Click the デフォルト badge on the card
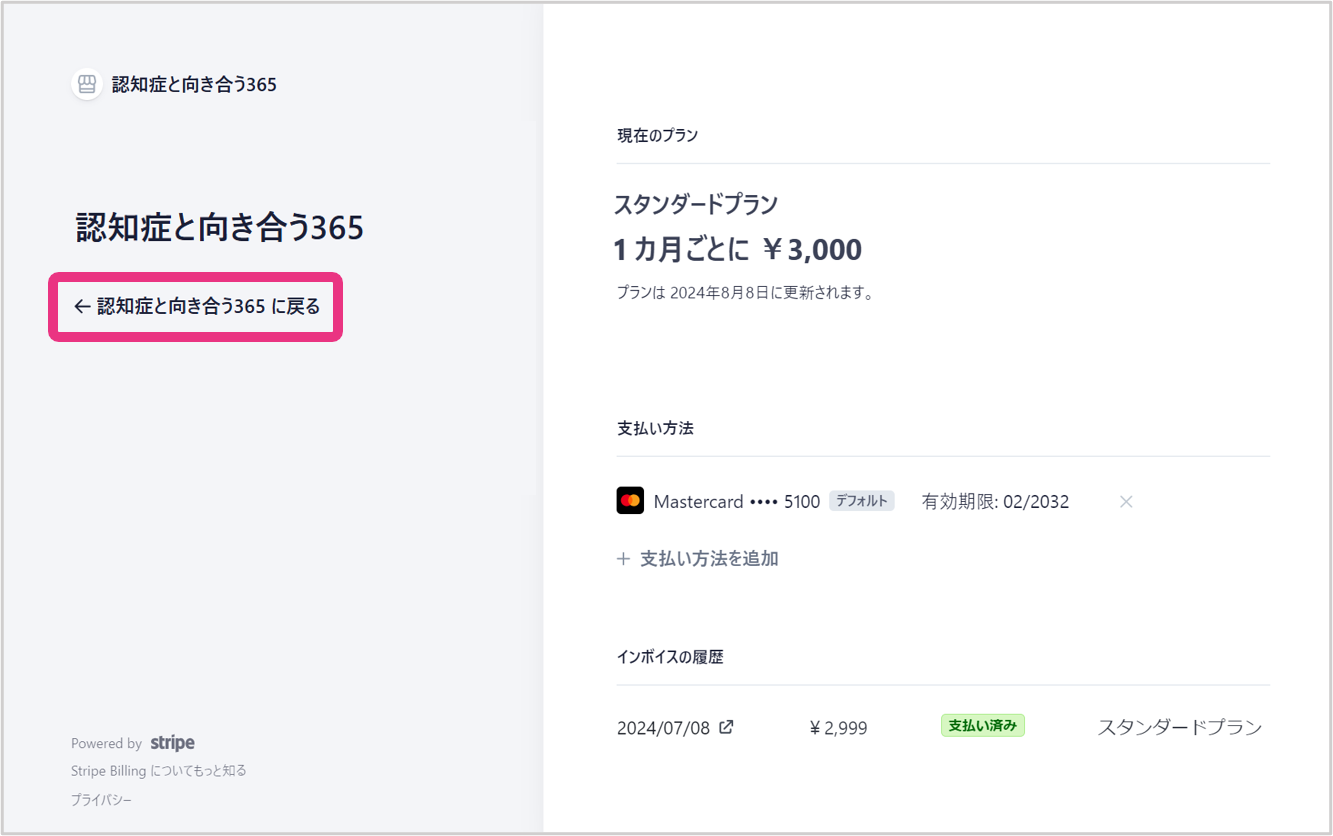The image size is (1333, 836). (x=861, y=501)
